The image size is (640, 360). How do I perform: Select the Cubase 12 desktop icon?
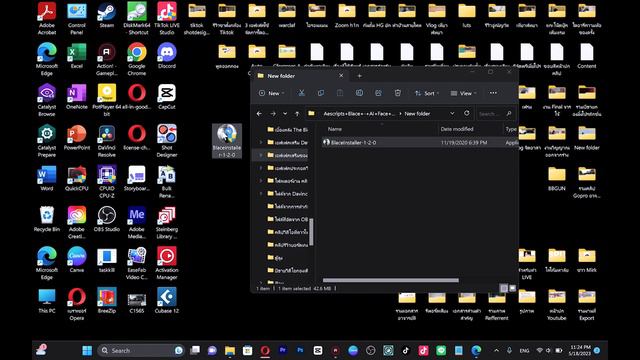pyautogui.click(x=167, y=301)
